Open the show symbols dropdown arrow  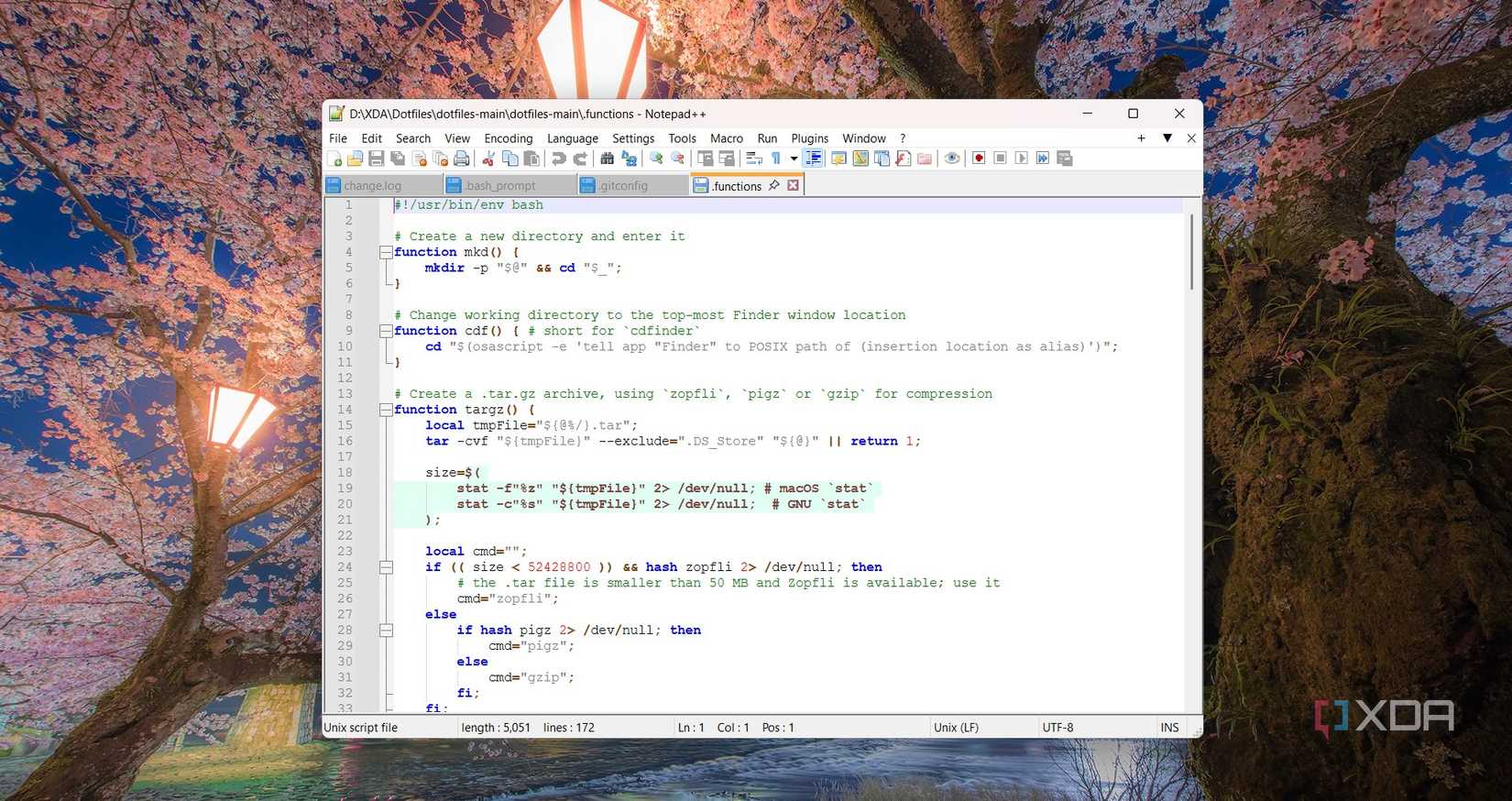[x=794, y=159]
